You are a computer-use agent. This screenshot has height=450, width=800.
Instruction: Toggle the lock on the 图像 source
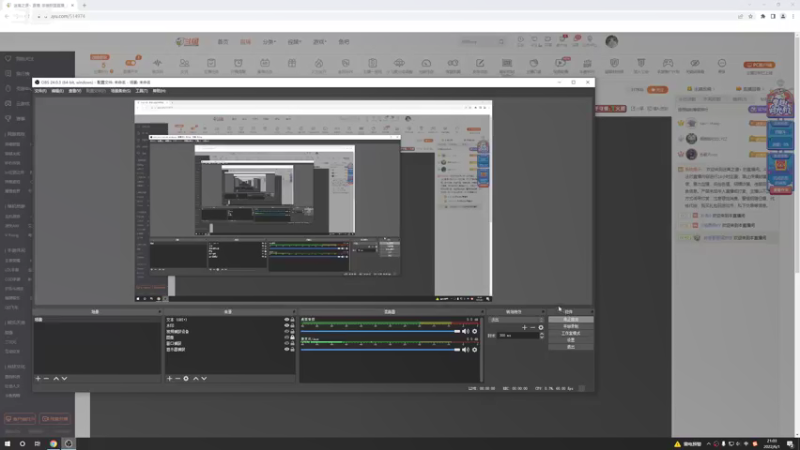(292, 337)
